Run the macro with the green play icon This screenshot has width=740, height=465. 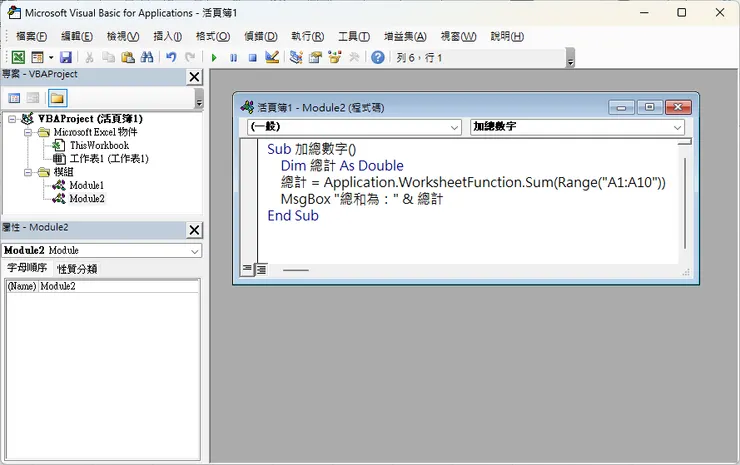[x=214, y=58]
